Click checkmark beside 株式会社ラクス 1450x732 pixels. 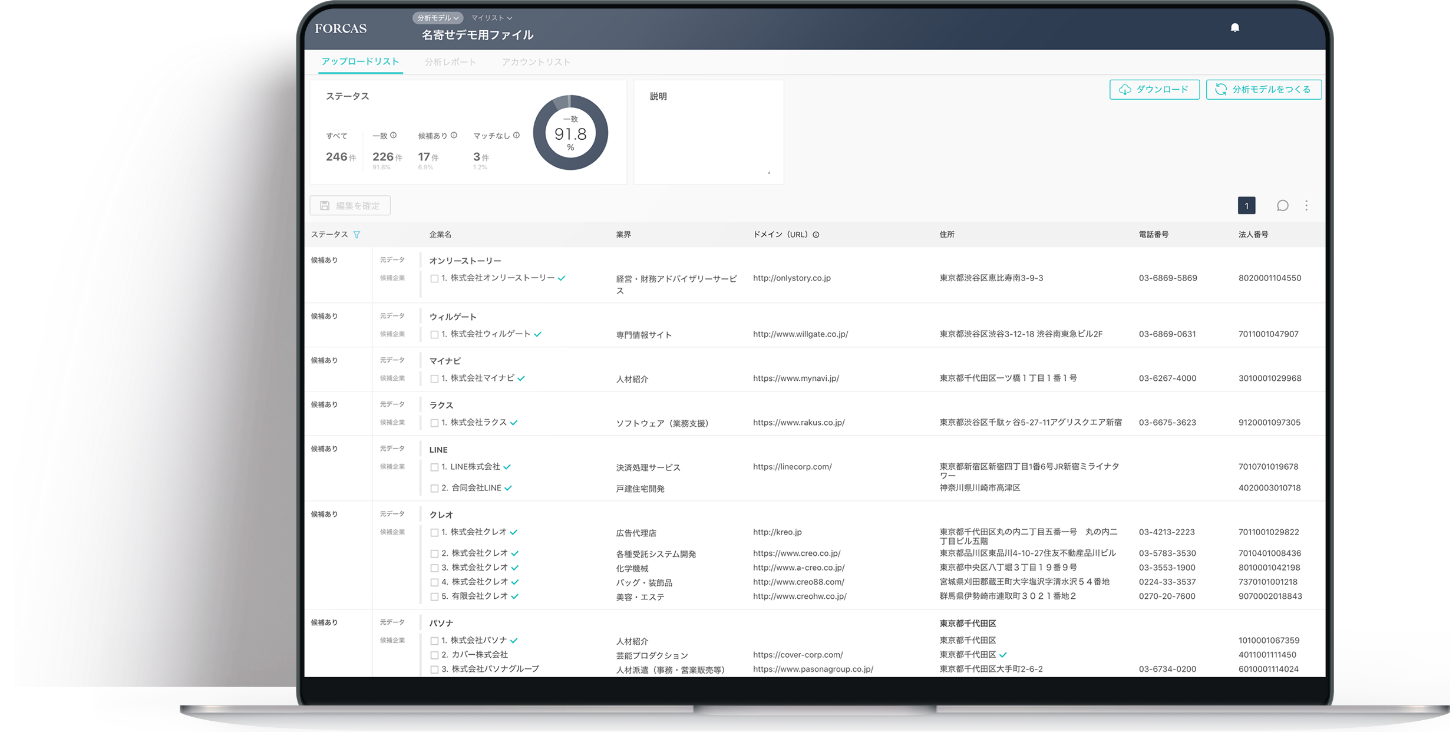coord(514,422)
